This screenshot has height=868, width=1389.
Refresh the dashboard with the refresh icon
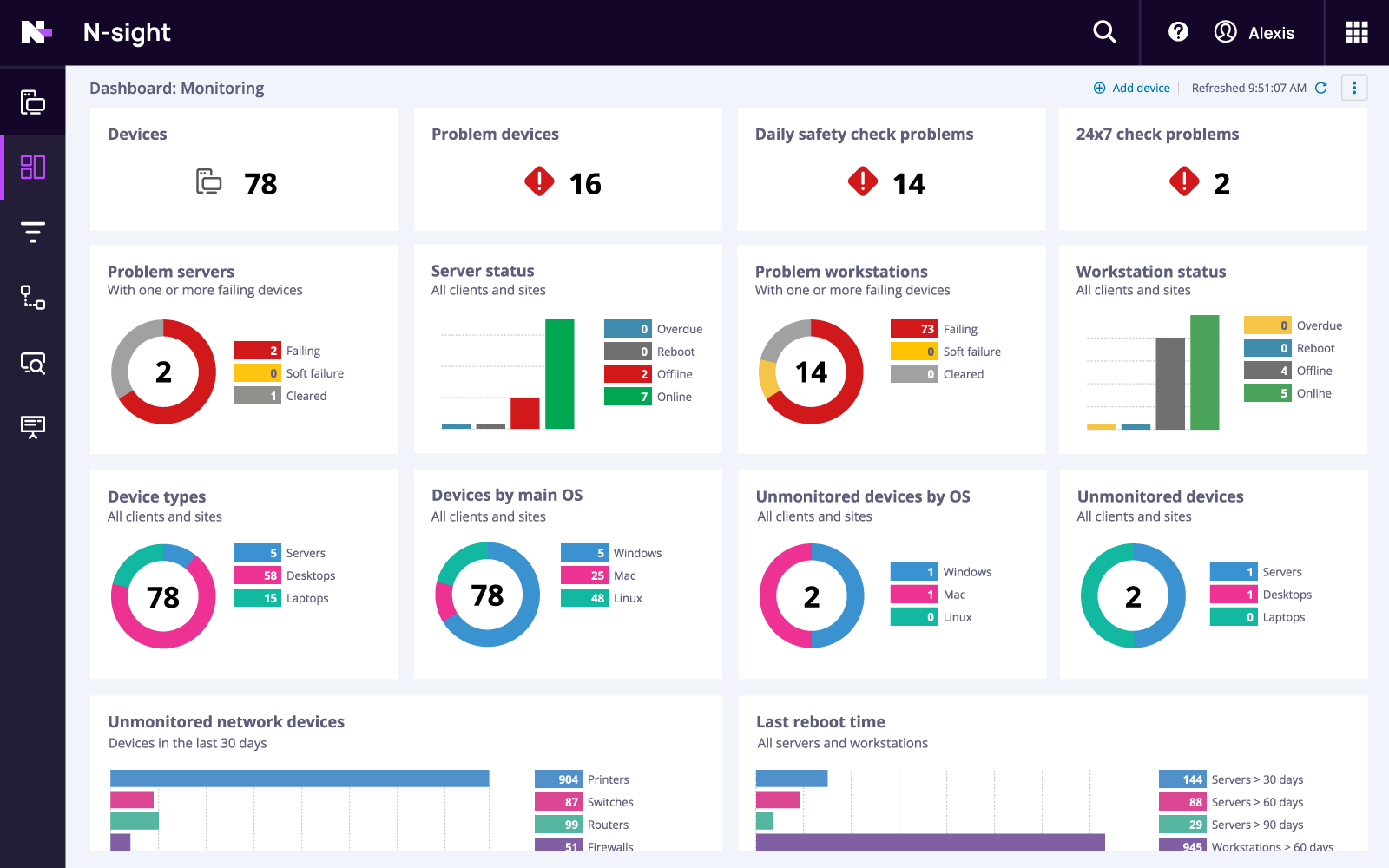(1321, 88)
